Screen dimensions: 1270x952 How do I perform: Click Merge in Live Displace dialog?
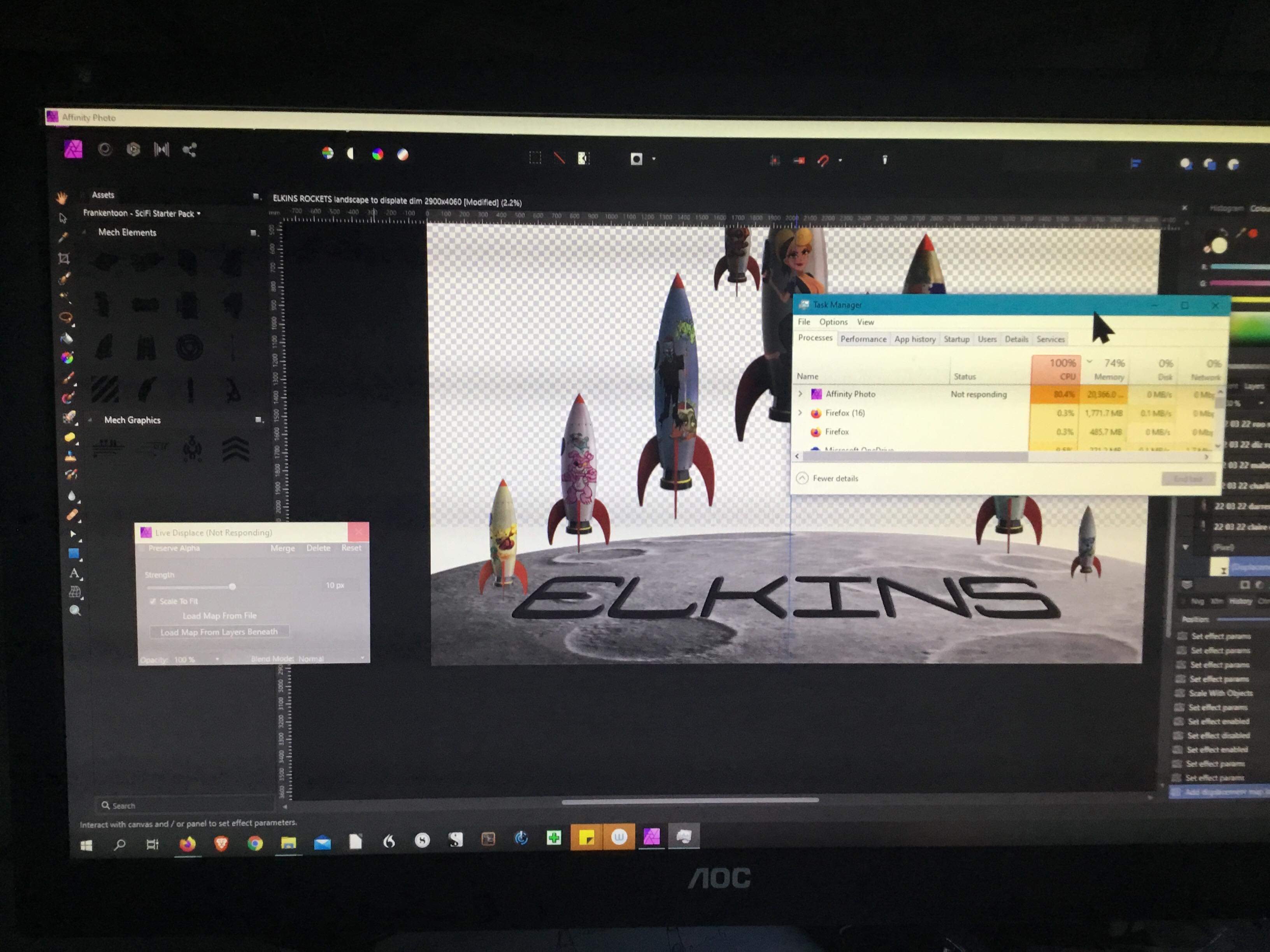pos(282,548)
